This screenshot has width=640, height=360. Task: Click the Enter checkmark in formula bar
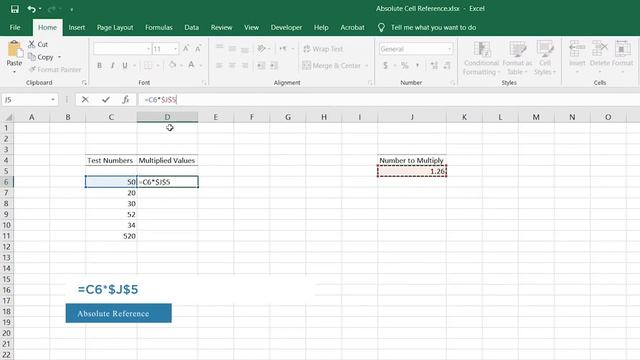(x=106, y=100)
